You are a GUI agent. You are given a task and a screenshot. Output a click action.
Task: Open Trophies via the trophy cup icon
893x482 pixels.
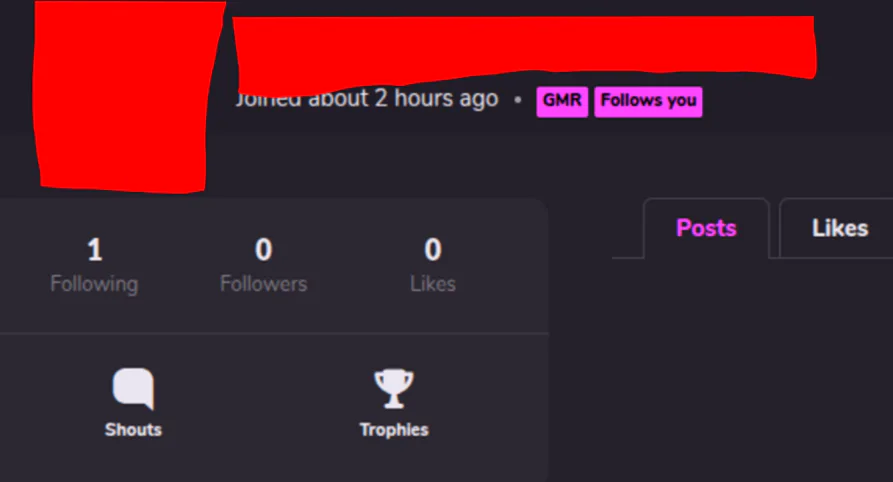click(394, 389)
